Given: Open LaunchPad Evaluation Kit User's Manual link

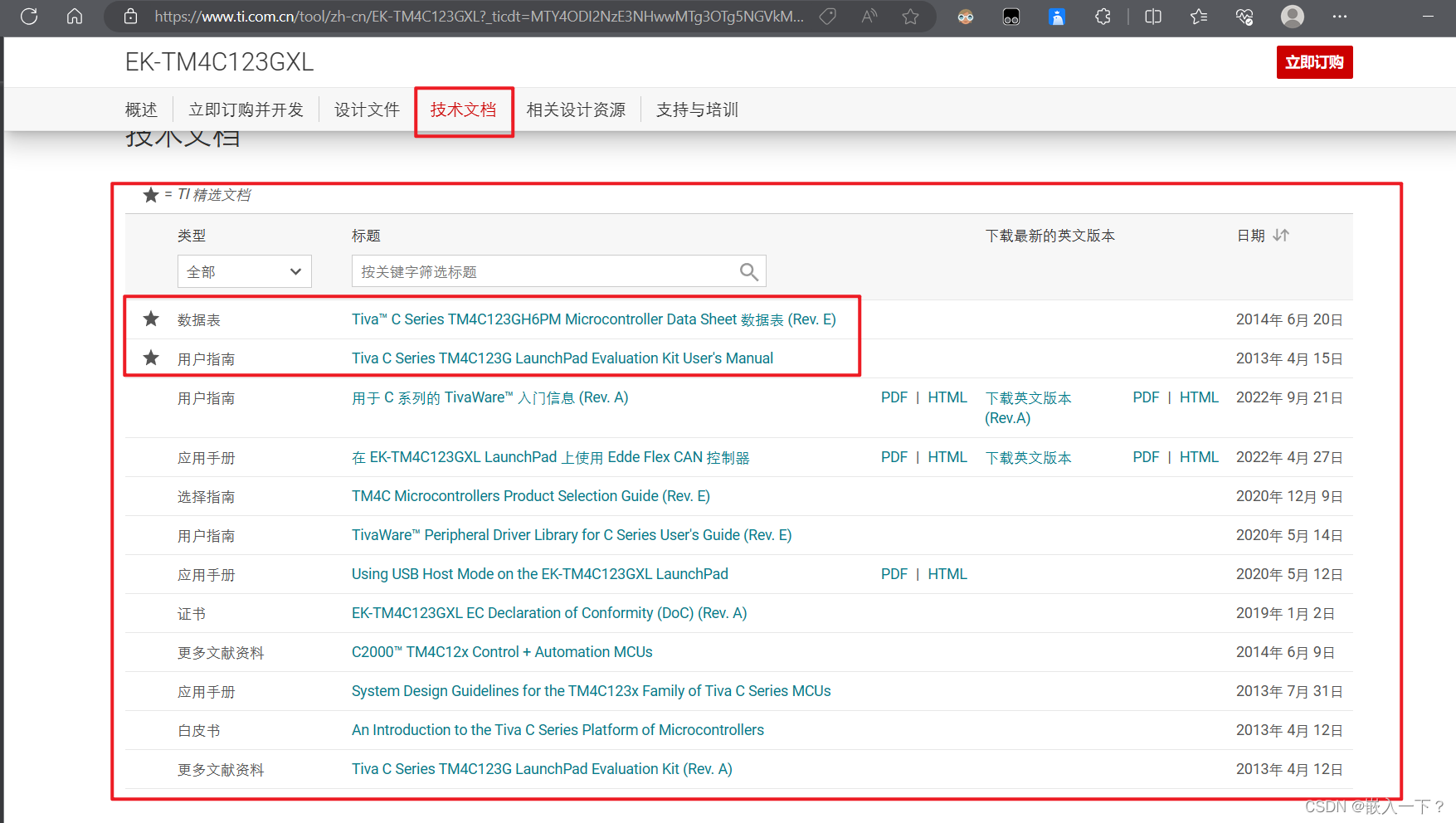Looking at the screenshot, I should pyautogui.click(x=562, y=358).
